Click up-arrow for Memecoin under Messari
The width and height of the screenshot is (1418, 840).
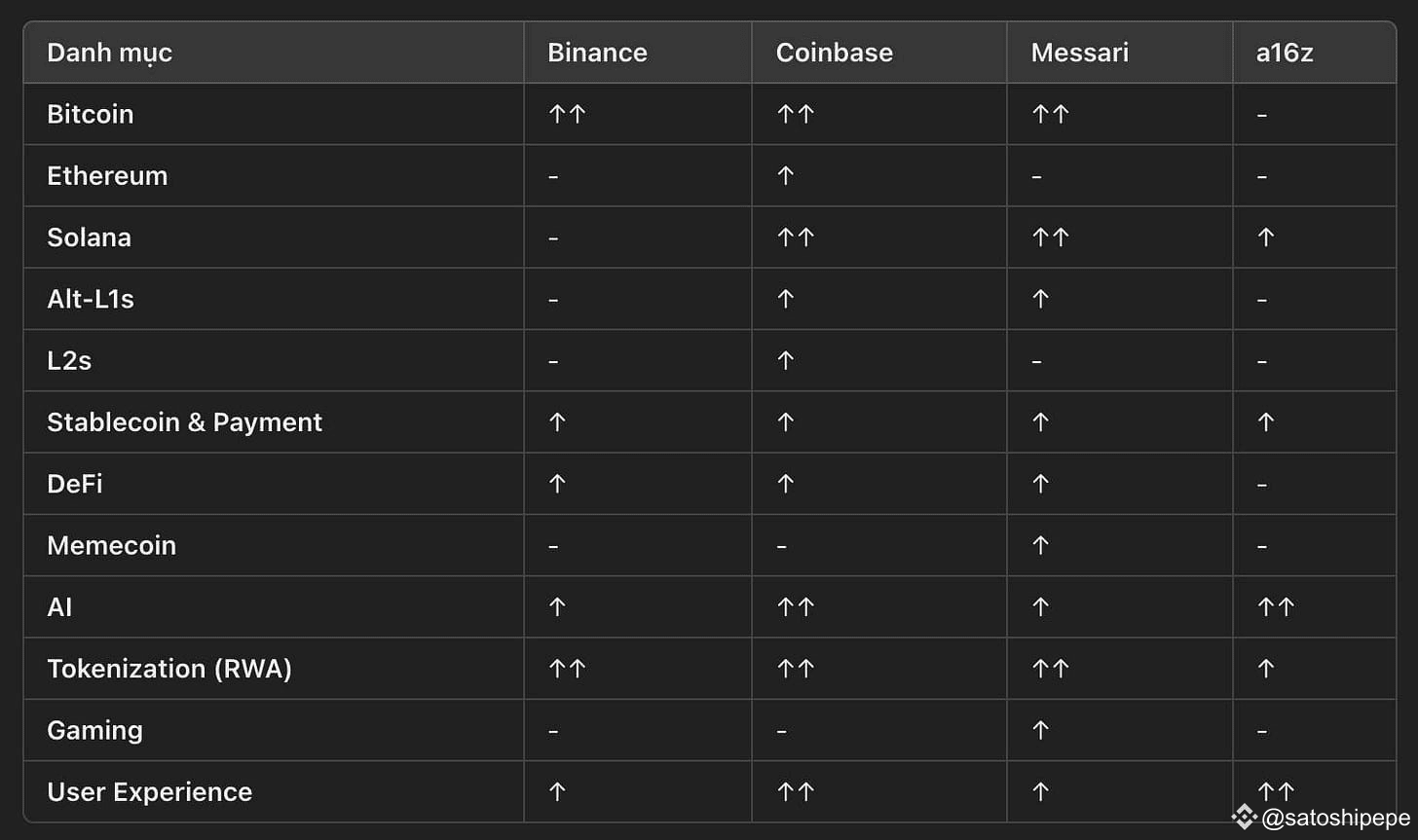pyautogui.click(x=1040, y=545)
